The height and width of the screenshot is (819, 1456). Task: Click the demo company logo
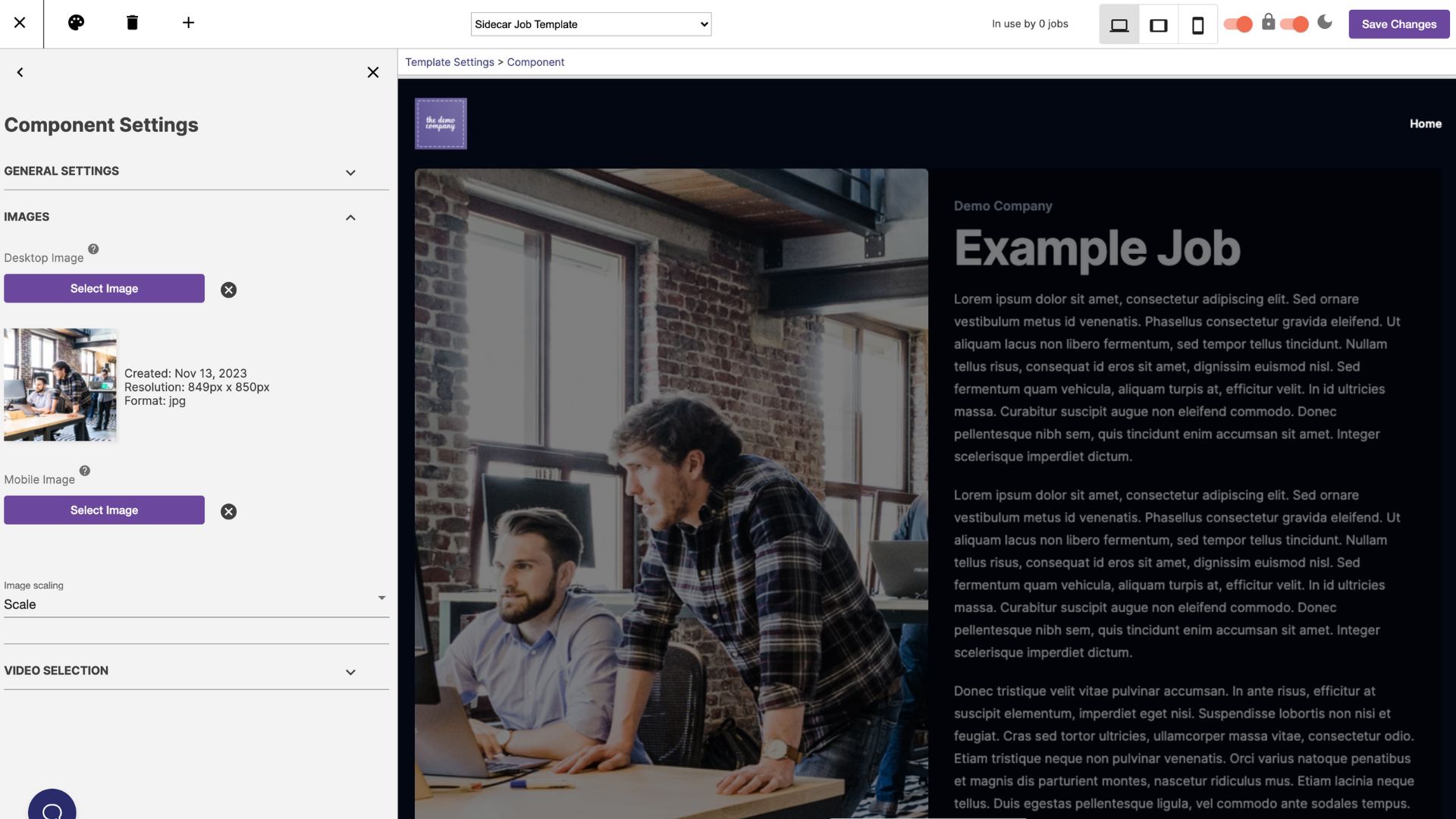click(441, 124)
